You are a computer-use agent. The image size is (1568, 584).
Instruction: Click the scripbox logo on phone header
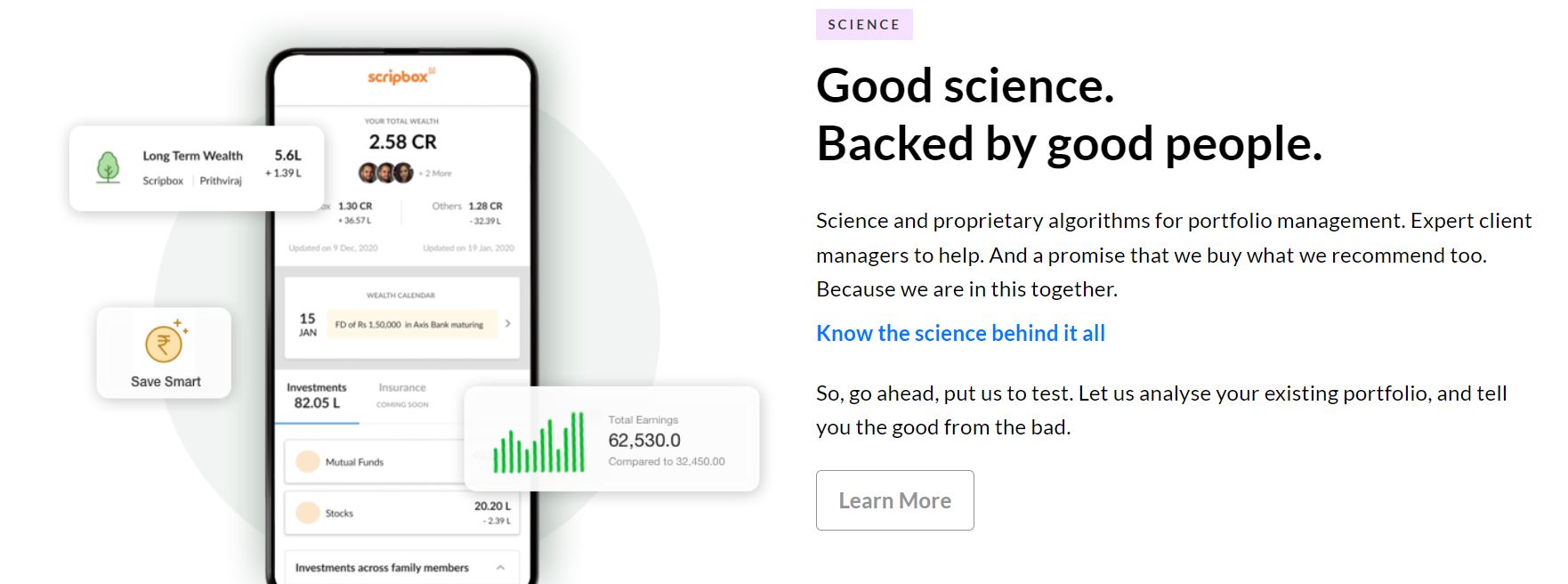tap(401, 77)
